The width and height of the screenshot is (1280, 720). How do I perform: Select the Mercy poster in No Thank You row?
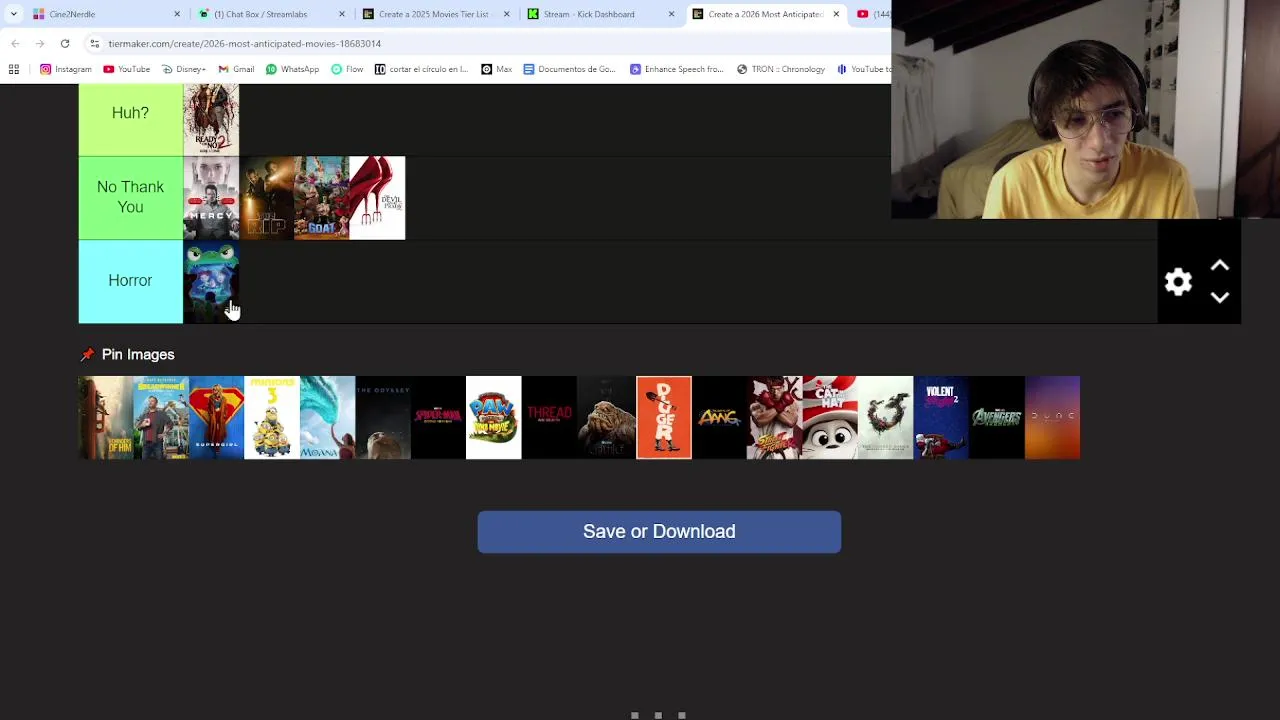(211, 197)
